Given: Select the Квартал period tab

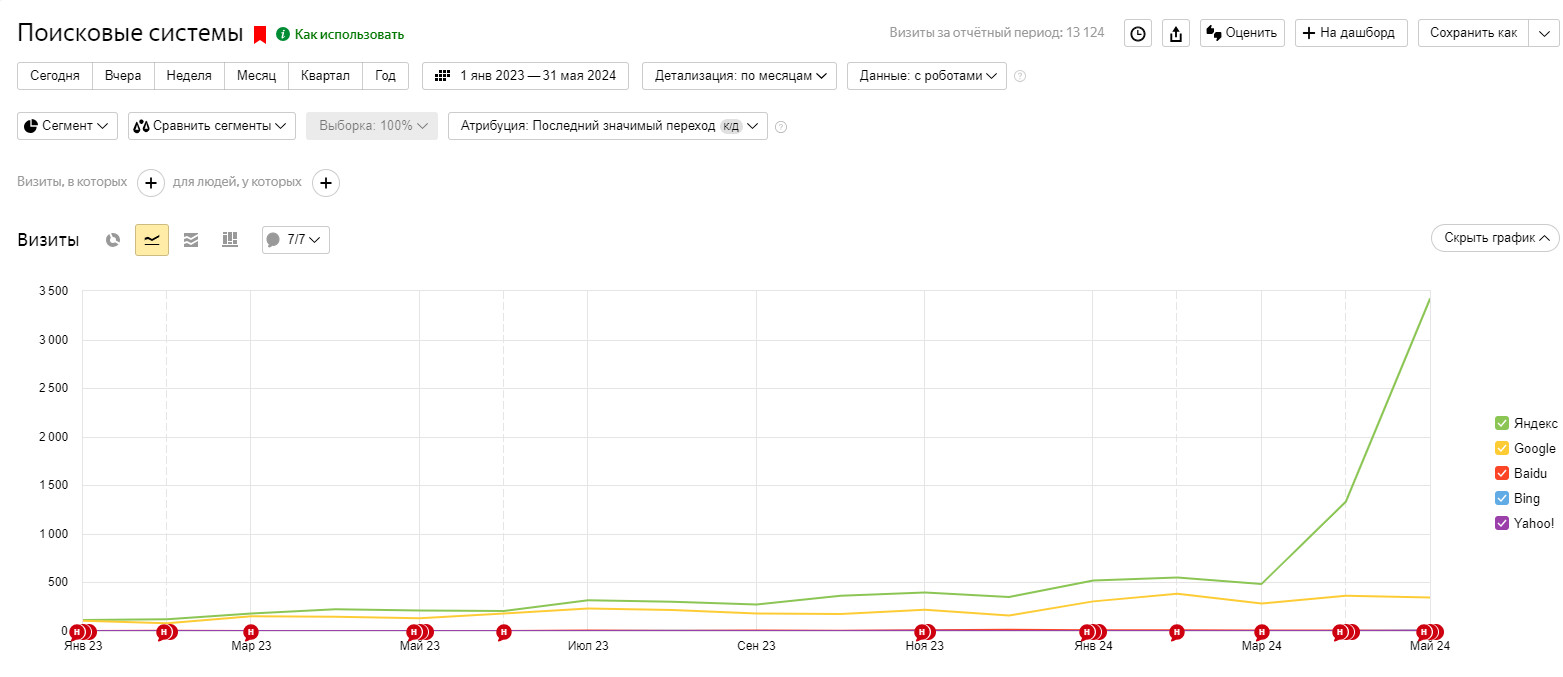Looking at the screenshot, I should coord(325,76).
